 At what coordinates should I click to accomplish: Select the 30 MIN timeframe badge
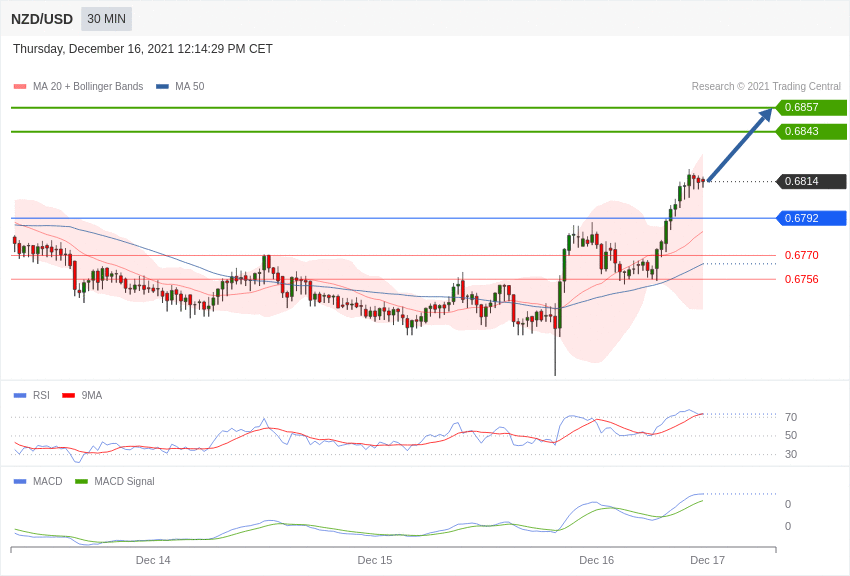[x=106, y=19]
